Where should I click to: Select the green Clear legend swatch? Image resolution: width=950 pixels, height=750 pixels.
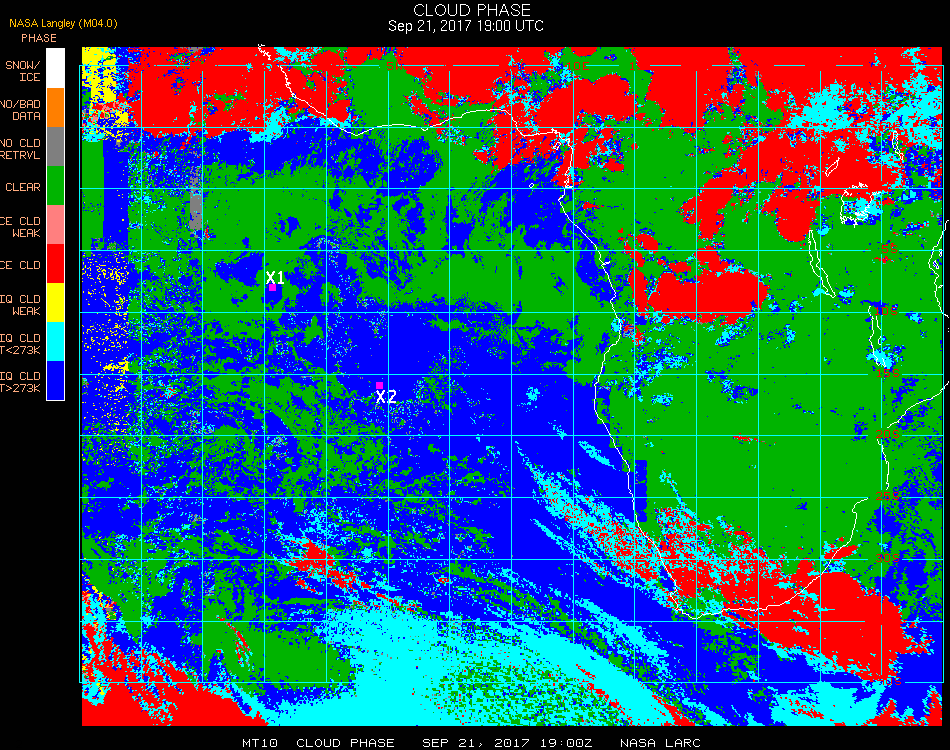(55, 185)
